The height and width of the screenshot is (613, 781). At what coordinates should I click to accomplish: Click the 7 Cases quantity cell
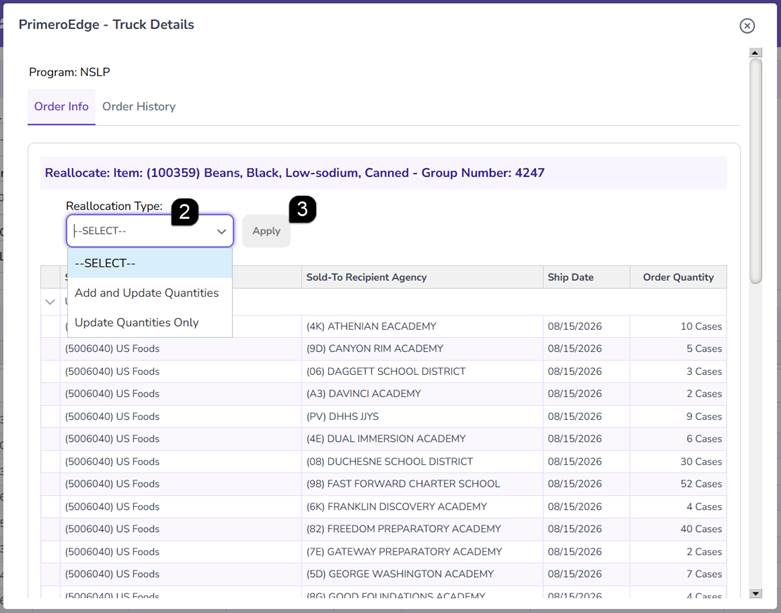(x=678, y=574)
